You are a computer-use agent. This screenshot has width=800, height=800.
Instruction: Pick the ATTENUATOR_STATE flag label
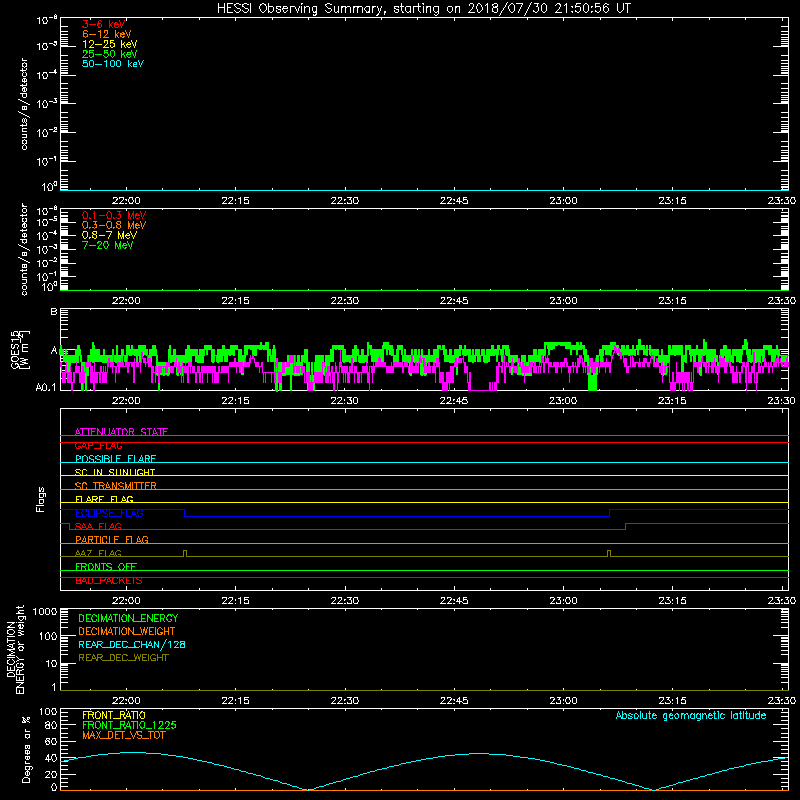click(x=121, y=432)
